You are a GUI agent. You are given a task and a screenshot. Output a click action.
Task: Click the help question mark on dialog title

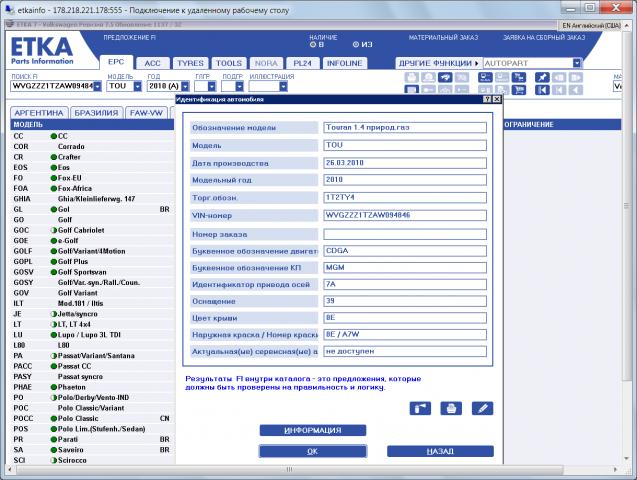pos(487,99)
